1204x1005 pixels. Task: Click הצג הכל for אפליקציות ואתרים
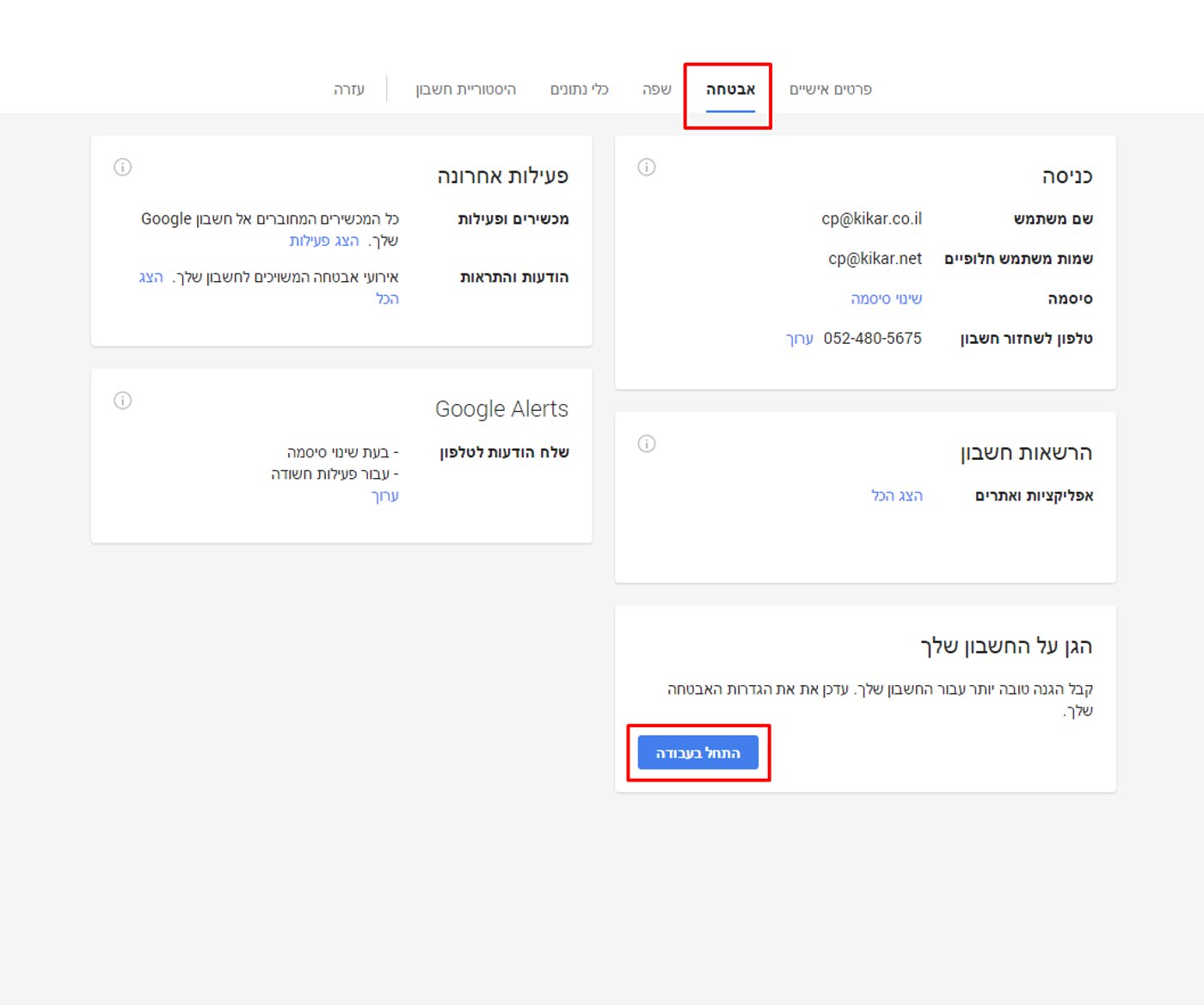[897, 495]
